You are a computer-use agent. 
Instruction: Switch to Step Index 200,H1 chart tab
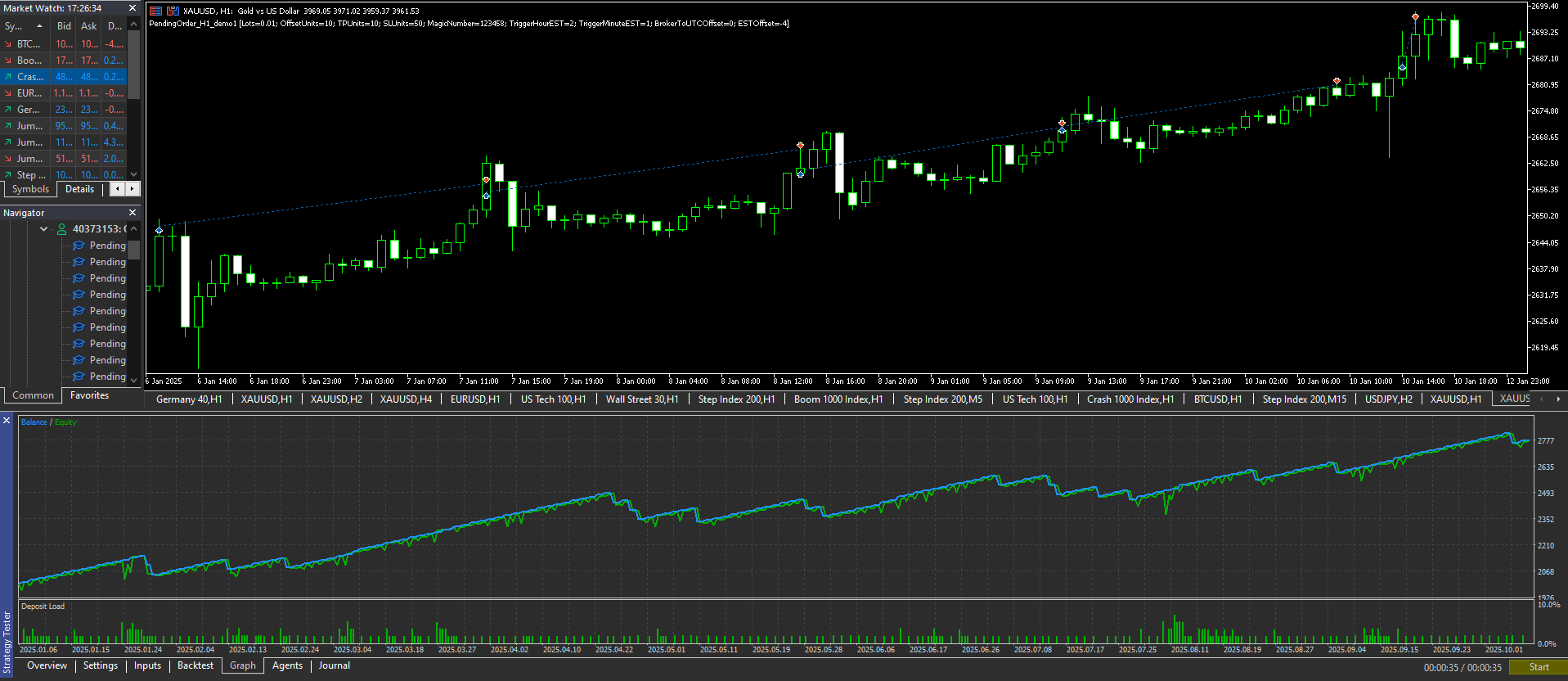pyautogui.click(x=736, y=399)
